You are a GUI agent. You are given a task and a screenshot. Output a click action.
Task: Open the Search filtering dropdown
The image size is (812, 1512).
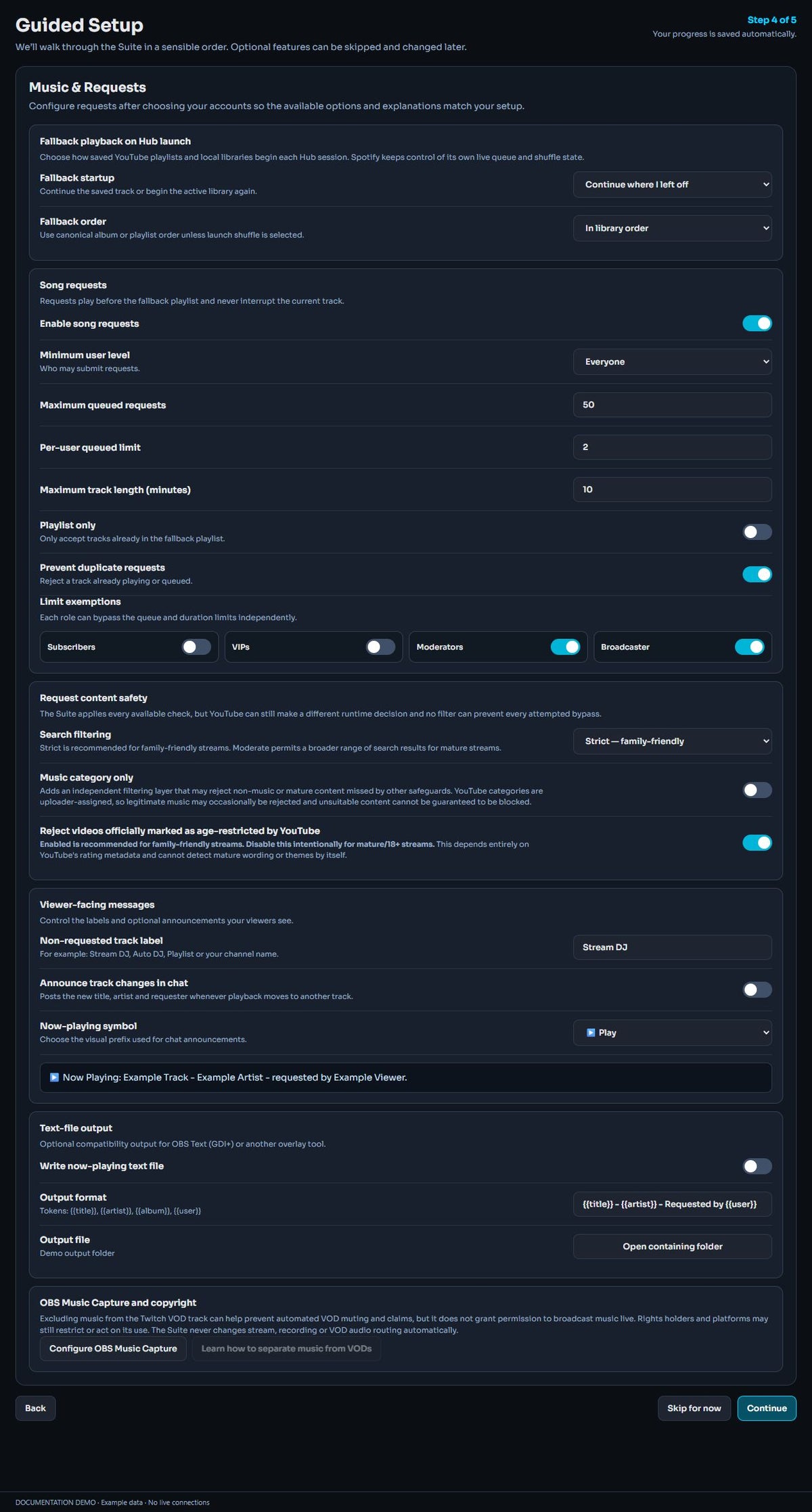tap(672, 741)
